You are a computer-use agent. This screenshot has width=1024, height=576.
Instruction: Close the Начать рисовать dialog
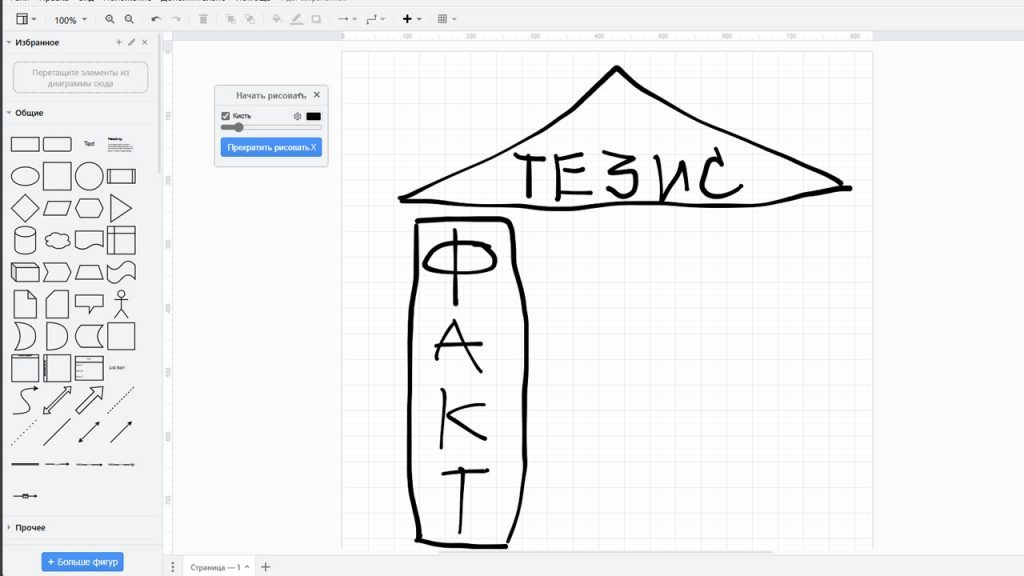point(317,95)
